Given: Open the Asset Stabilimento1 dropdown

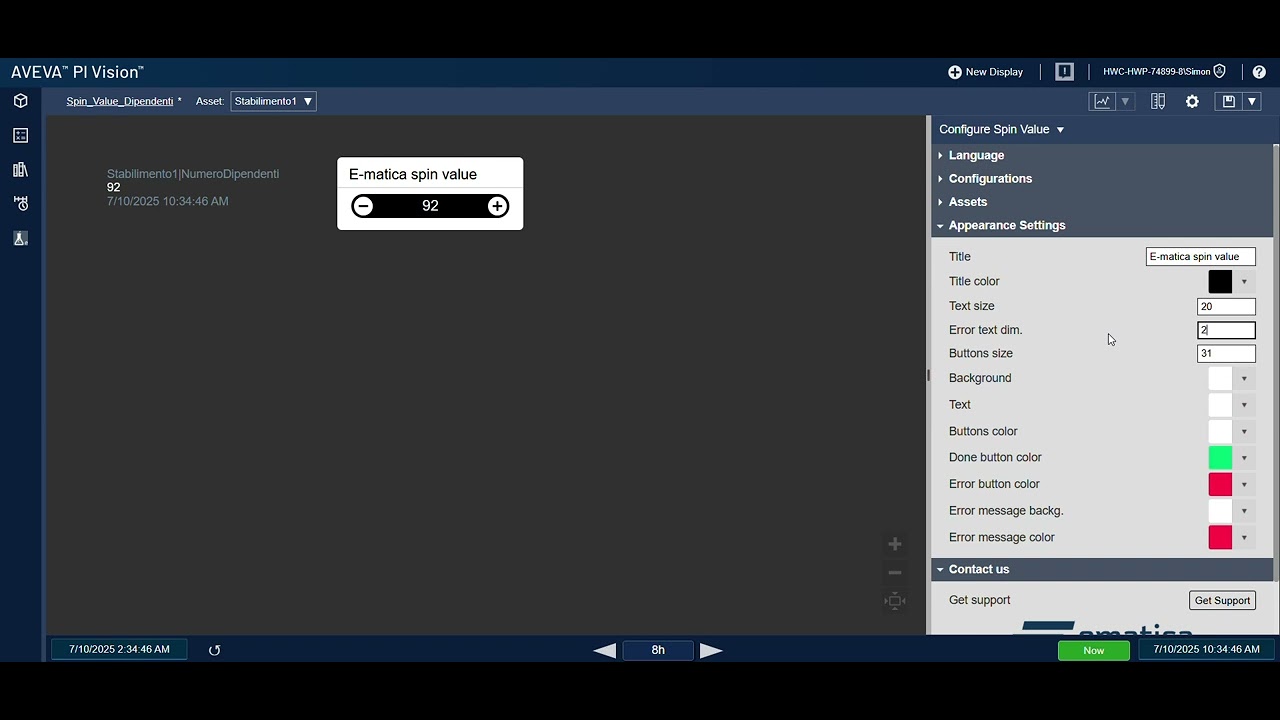Looking at the screenshot, I should click(x=273, y=101).
